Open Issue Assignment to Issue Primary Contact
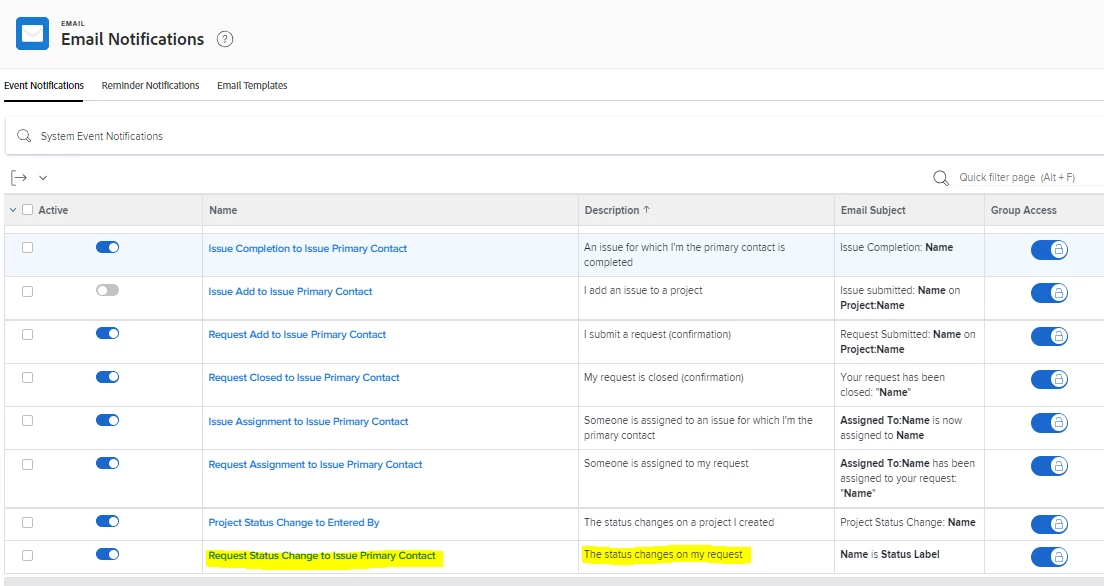This screenshot has width=1104, height=586. click(308, 421)
